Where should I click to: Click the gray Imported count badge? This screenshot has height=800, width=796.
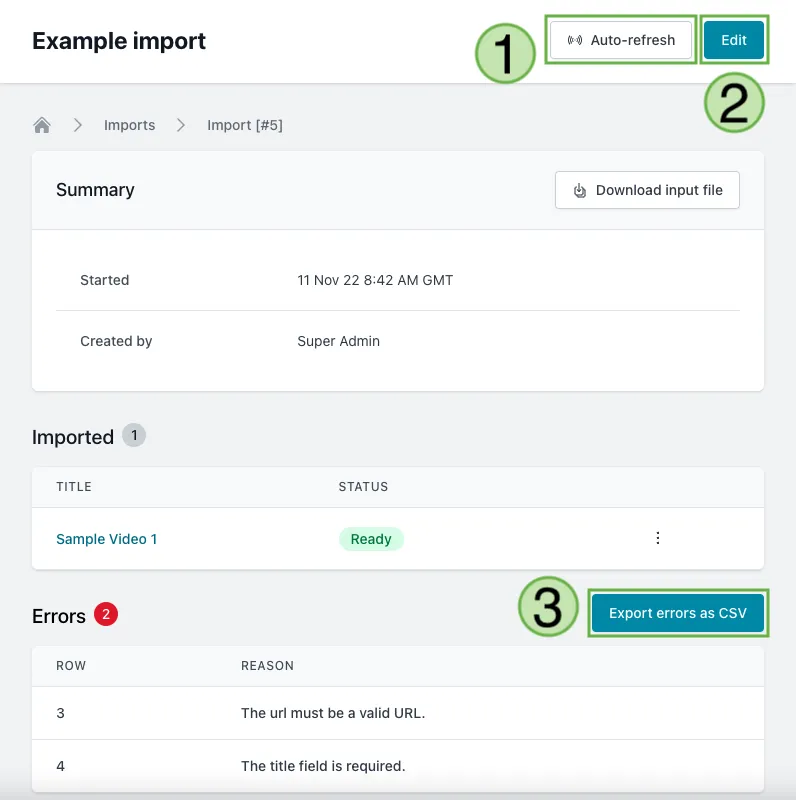click(132, 435)
